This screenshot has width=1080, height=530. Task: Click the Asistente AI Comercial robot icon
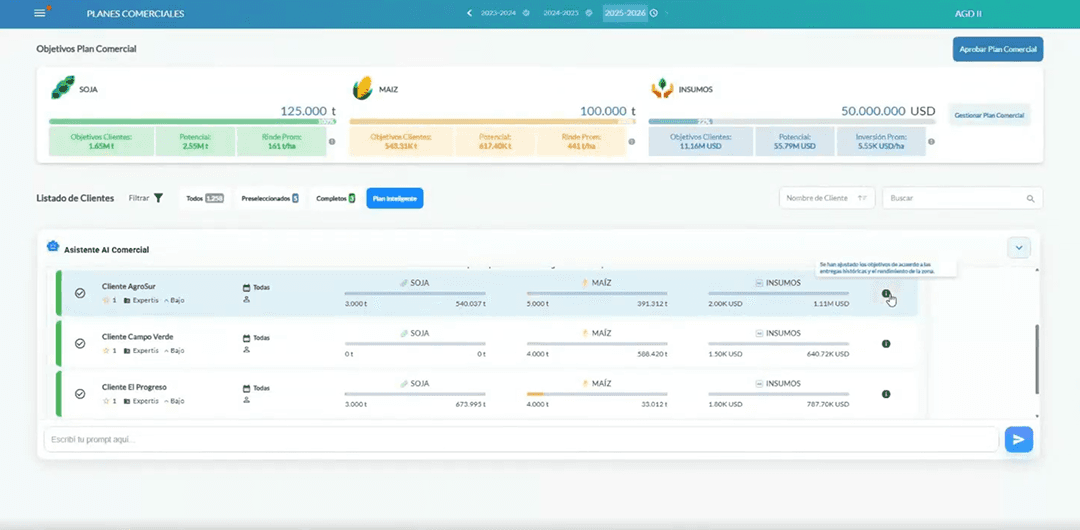pos(52,246)
